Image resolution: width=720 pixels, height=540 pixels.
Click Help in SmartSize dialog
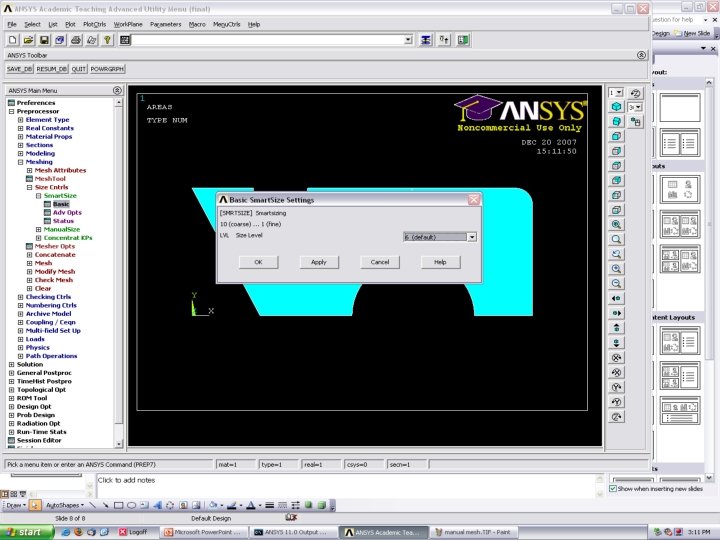tap(440, 262)
